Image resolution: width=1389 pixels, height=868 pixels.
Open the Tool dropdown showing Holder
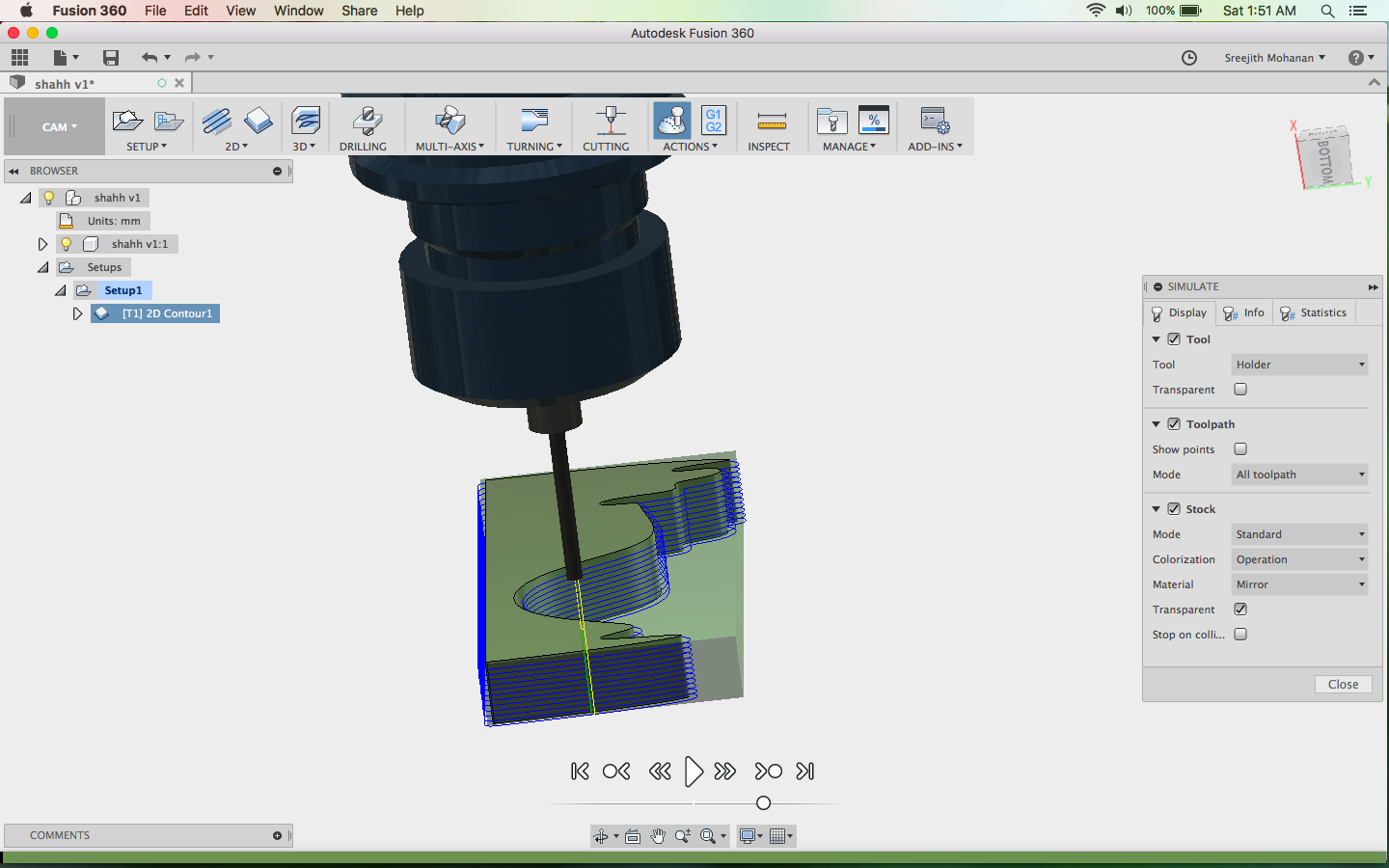click(1299, 365)
